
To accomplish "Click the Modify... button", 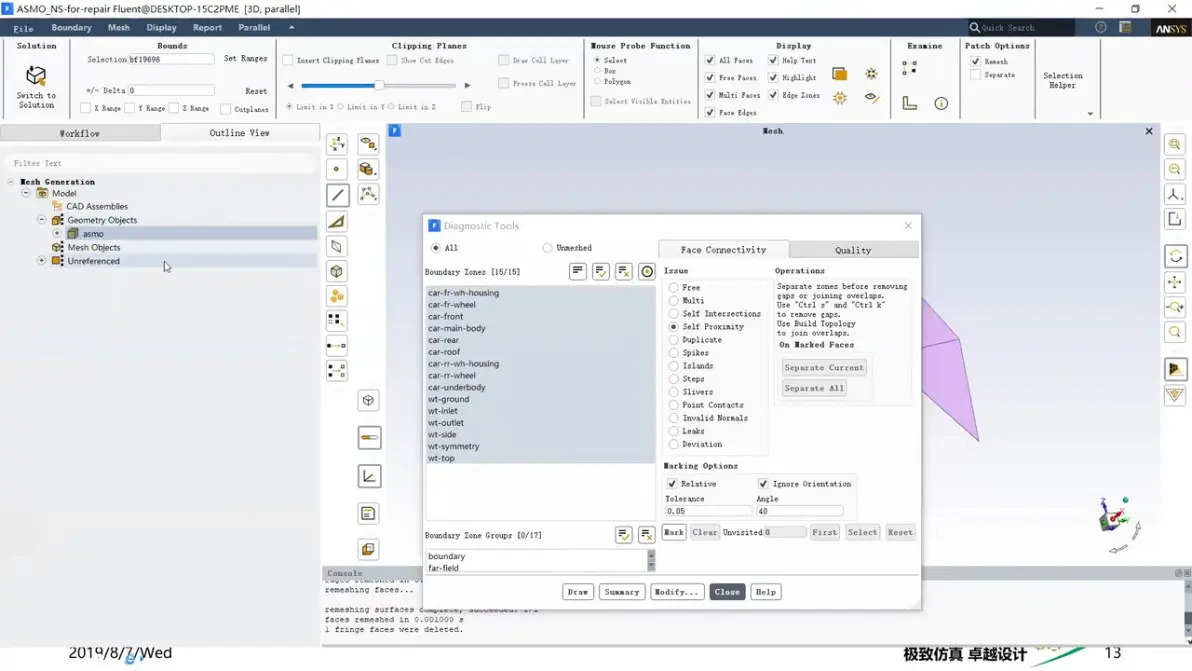I will pyautogui.click(x=676, y=592).
